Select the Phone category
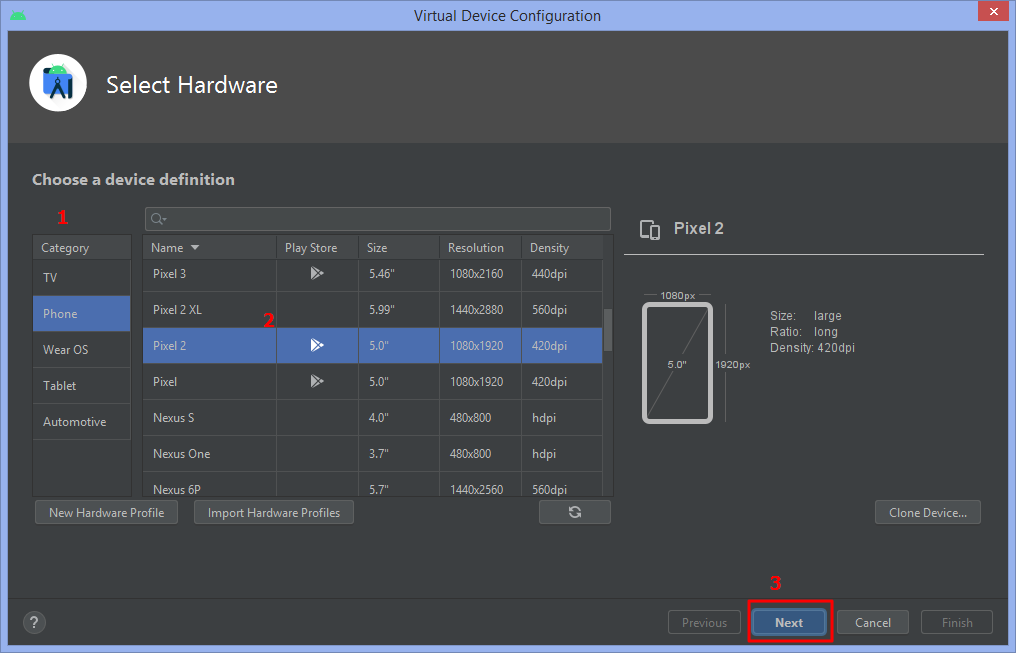The width and height of the screenshot is (1016, 653). 82,314
